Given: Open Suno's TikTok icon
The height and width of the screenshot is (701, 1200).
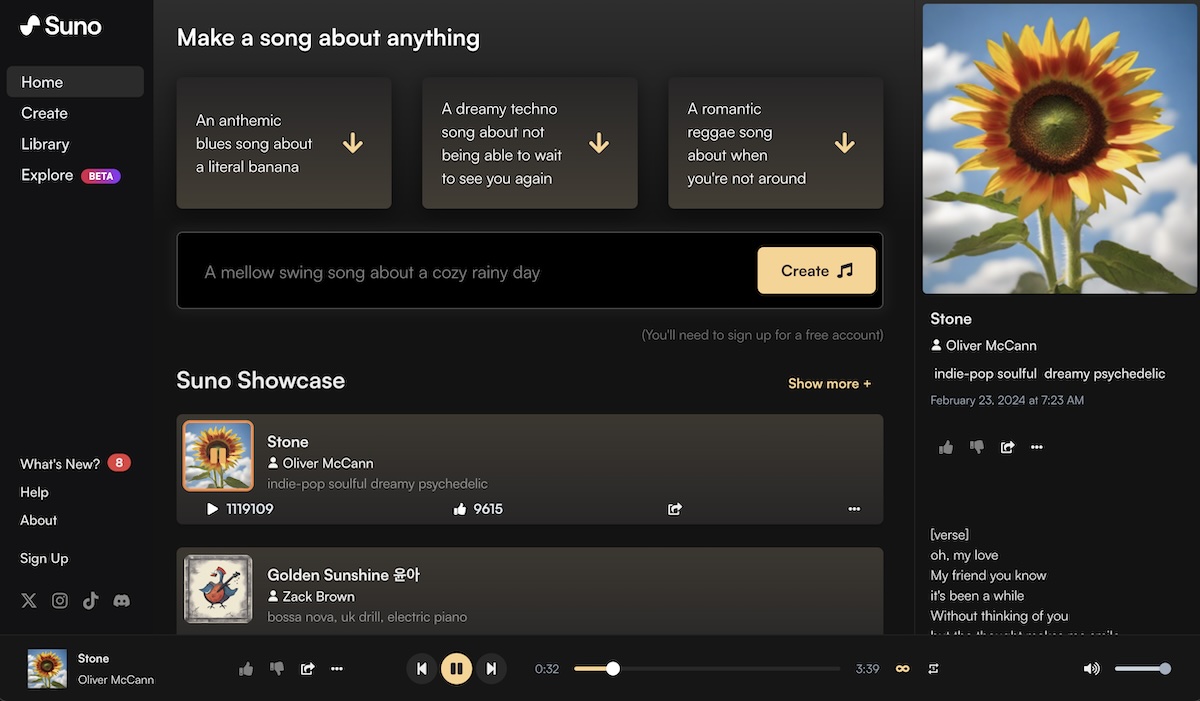Looking at the screenshot, I should 91,601.
